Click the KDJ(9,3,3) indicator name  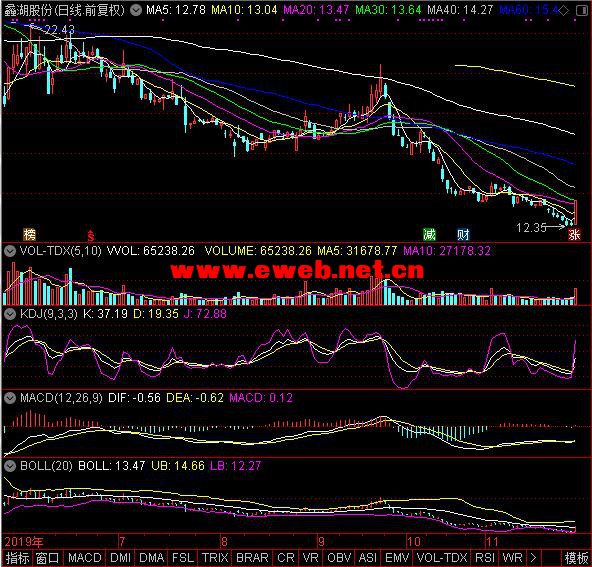[x=49, y=314]
